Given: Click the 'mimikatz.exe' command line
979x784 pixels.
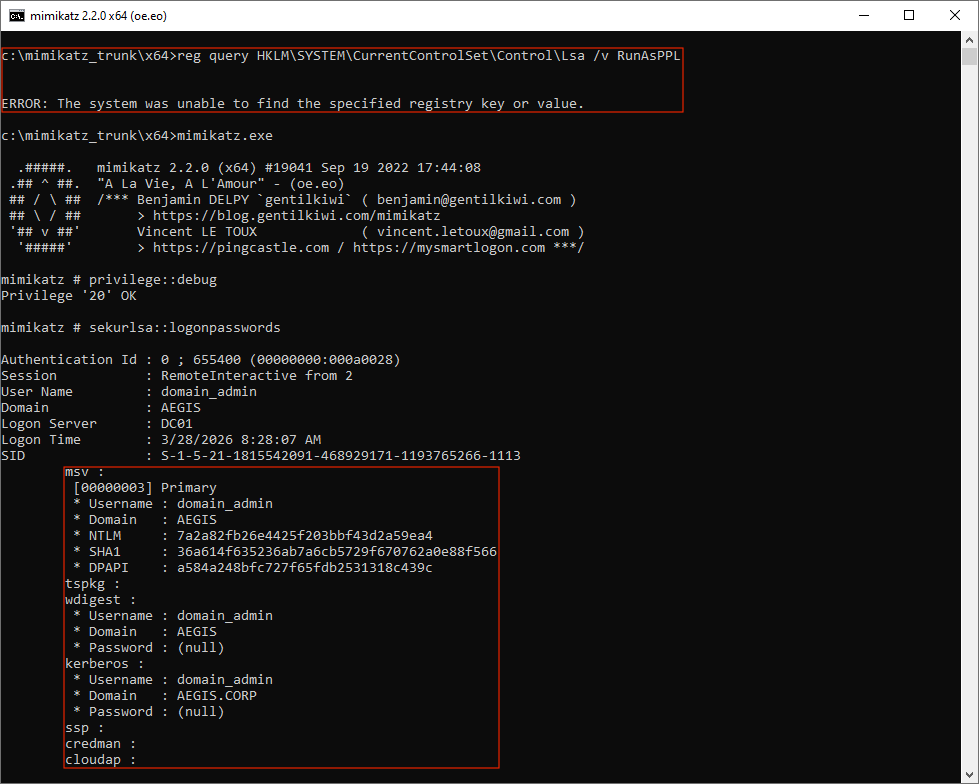Looking at the screenshot, I should click(137, 135).
